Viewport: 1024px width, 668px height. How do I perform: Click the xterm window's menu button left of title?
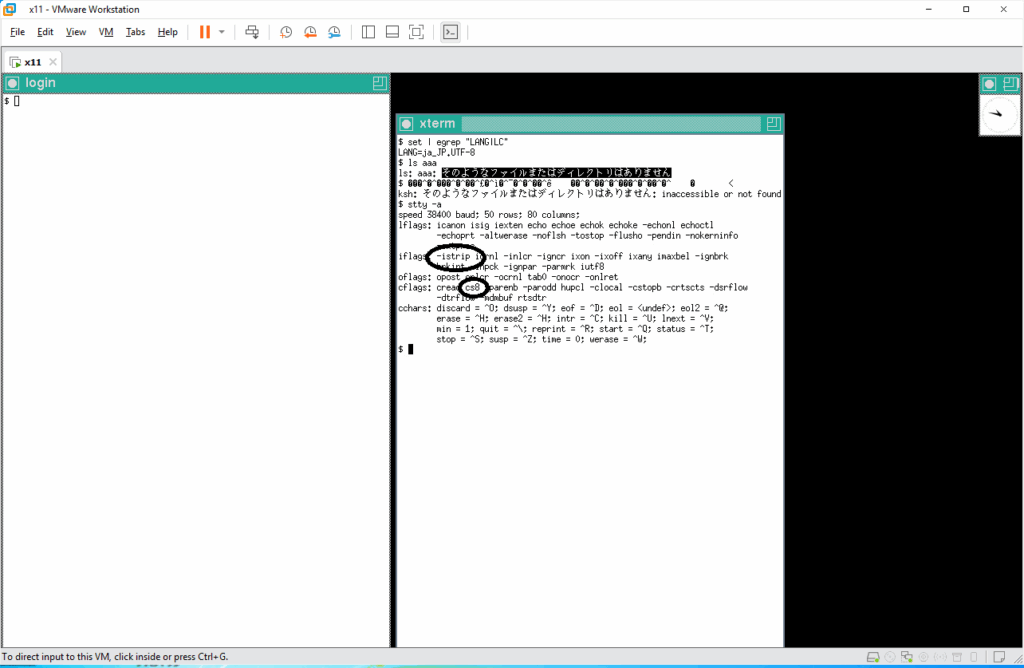(x=406, y=123)
